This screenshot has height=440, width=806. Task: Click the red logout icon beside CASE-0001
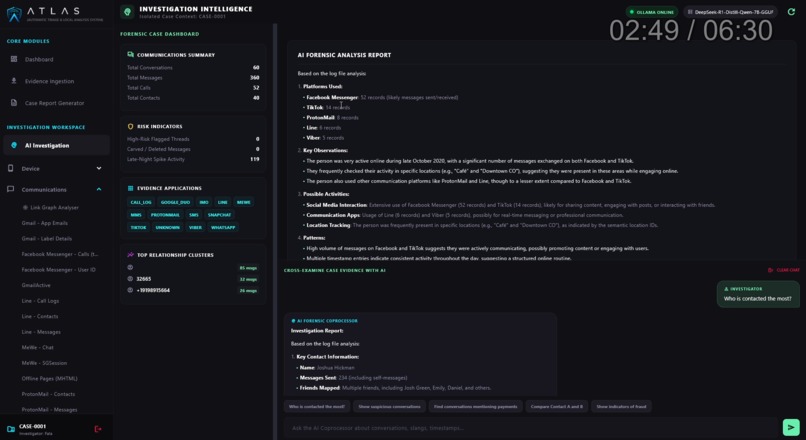(x=98, y=429)
